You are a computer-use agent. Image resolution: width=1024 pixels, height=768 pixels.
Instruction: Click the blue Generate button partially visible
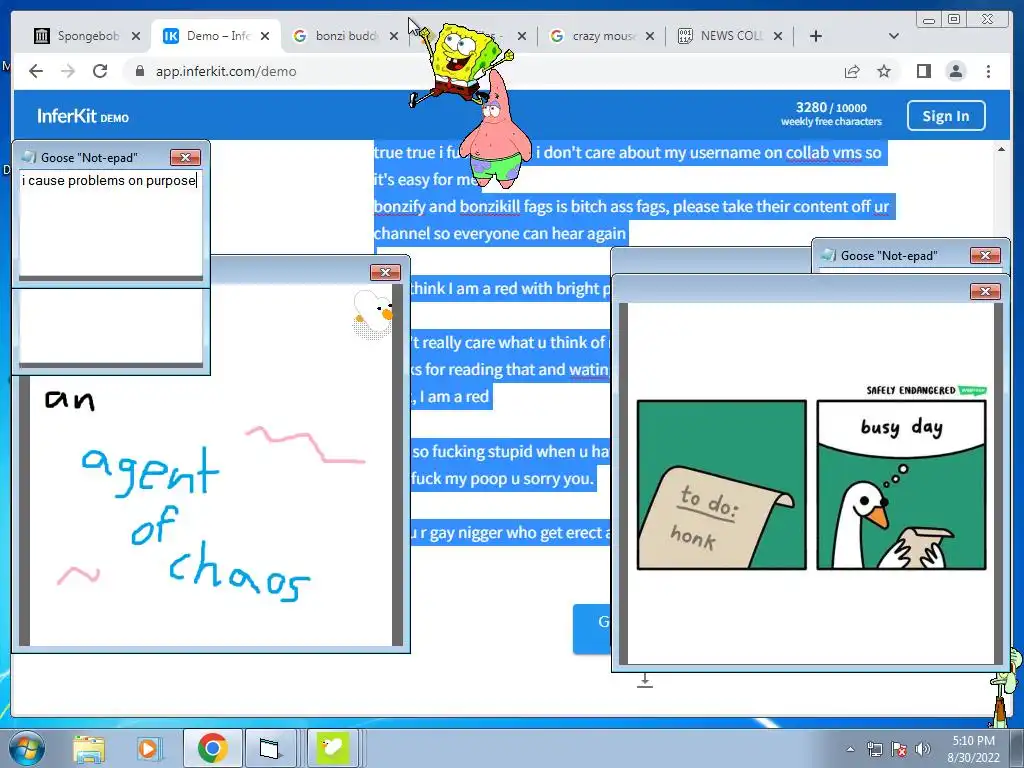coord(592,628)
